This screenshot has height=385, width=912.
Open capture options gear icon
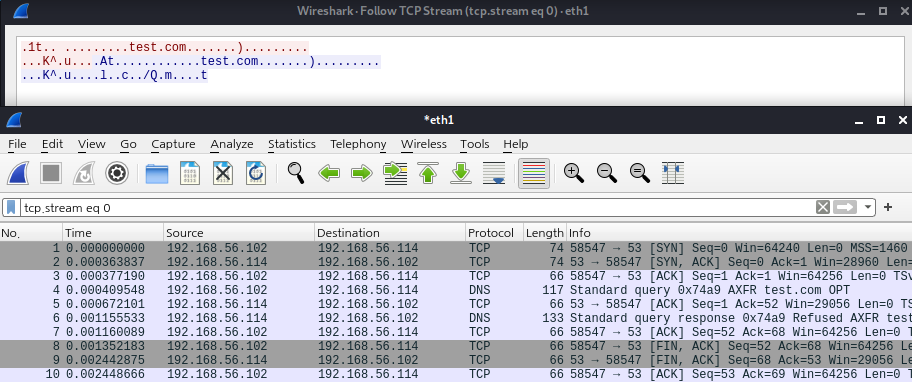(117, 173)
